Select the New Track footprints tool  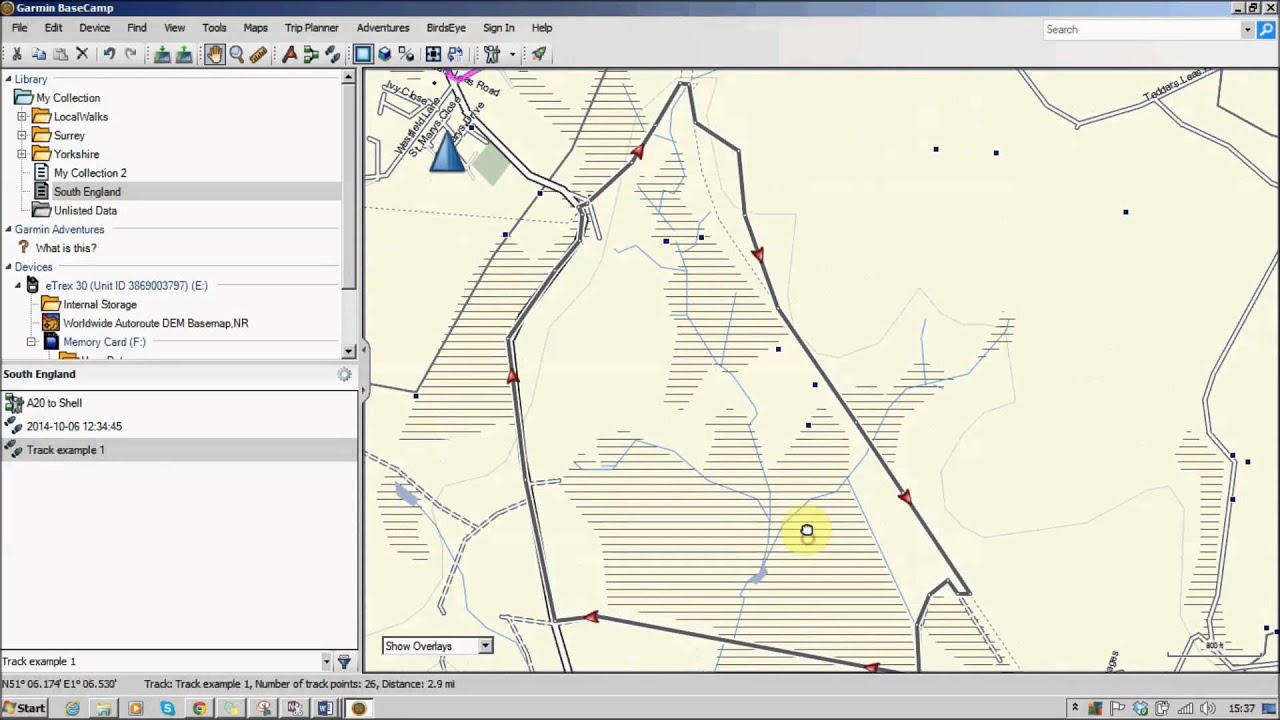333,54
